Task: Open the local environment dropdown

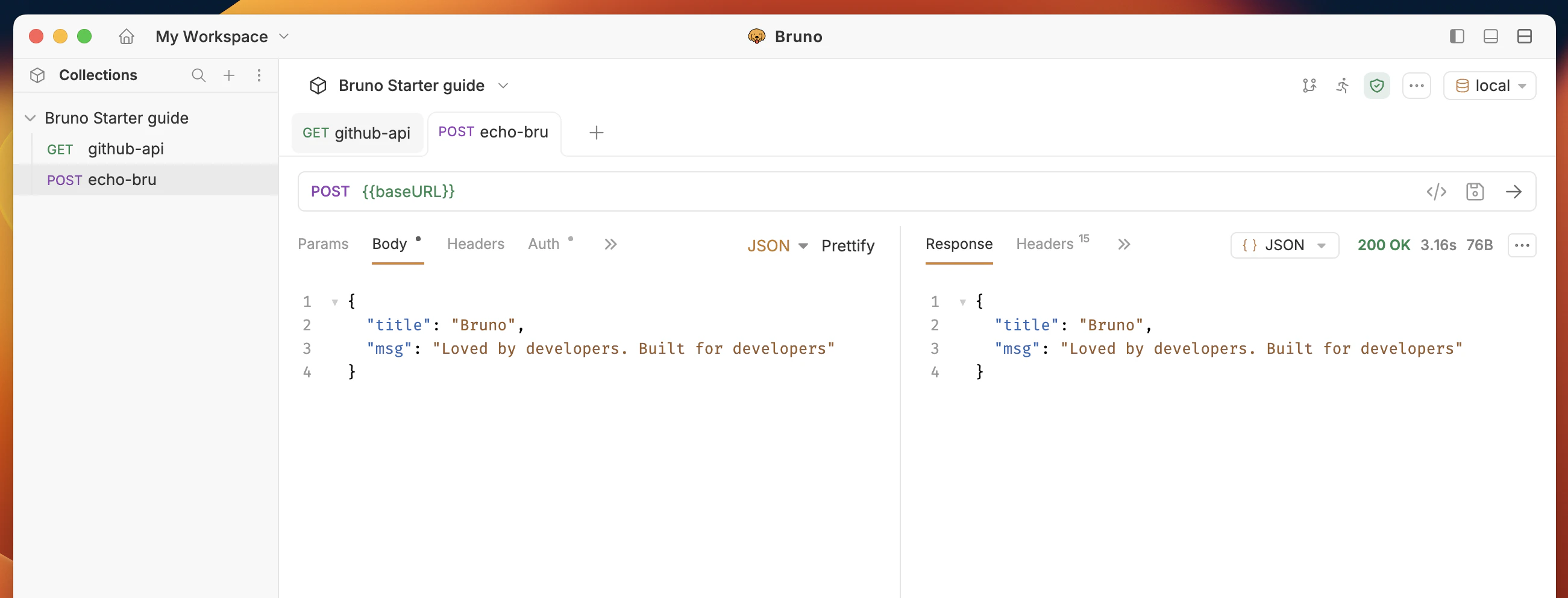Action: pos(1490,86)
